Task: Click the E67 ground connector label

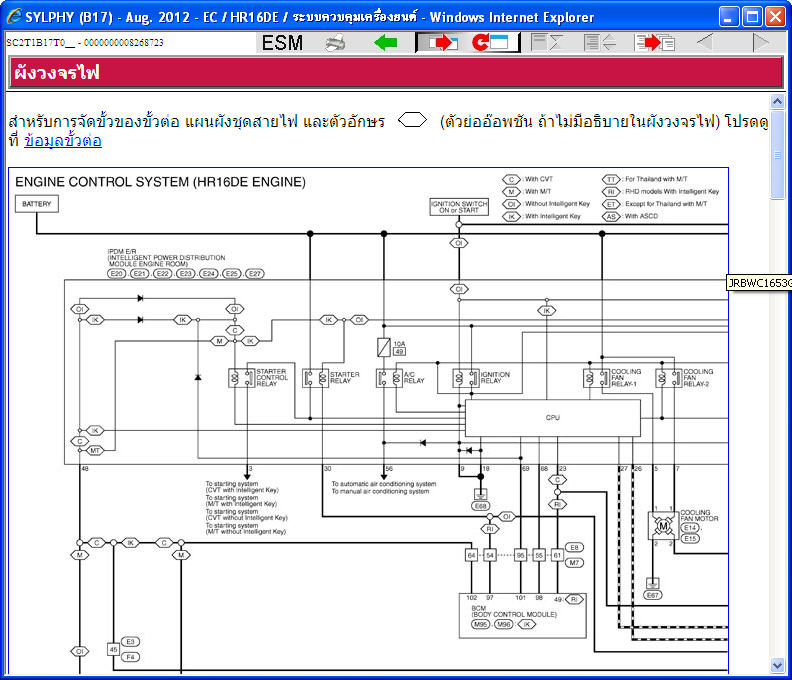Action: (x=653, y=595)
